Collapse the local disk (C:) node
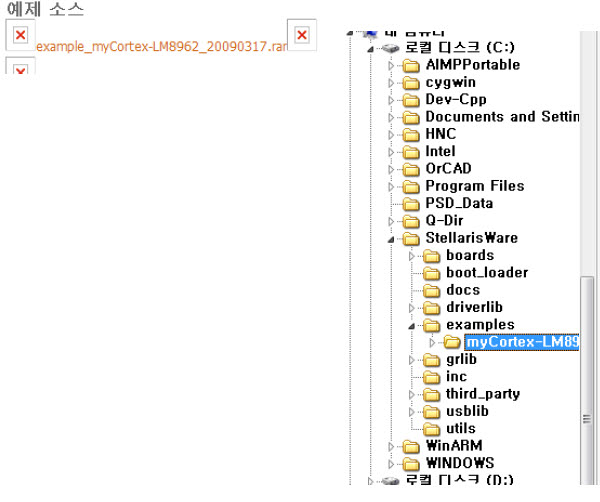Viewport: 600px width, 502px height. click(x=370, y=49)
